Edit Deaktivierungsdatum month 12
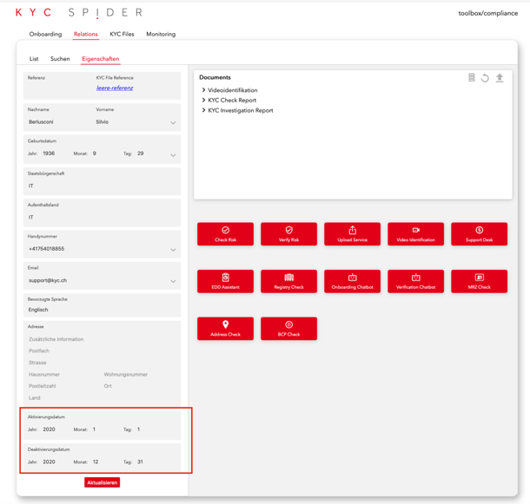This screenshot has height=504, width=530. (96, 462)
